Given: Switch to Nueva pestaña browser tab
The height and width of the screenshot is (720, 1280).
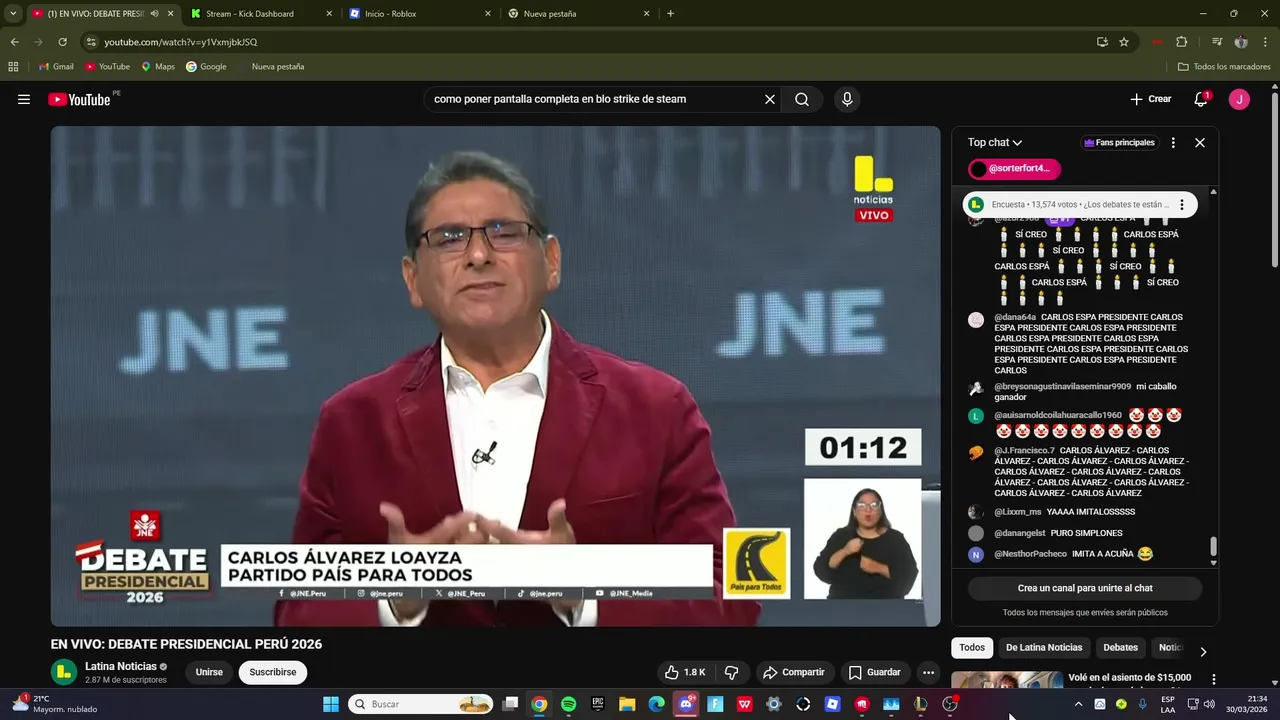Looking at the screenshot, I should coord(578,14).
